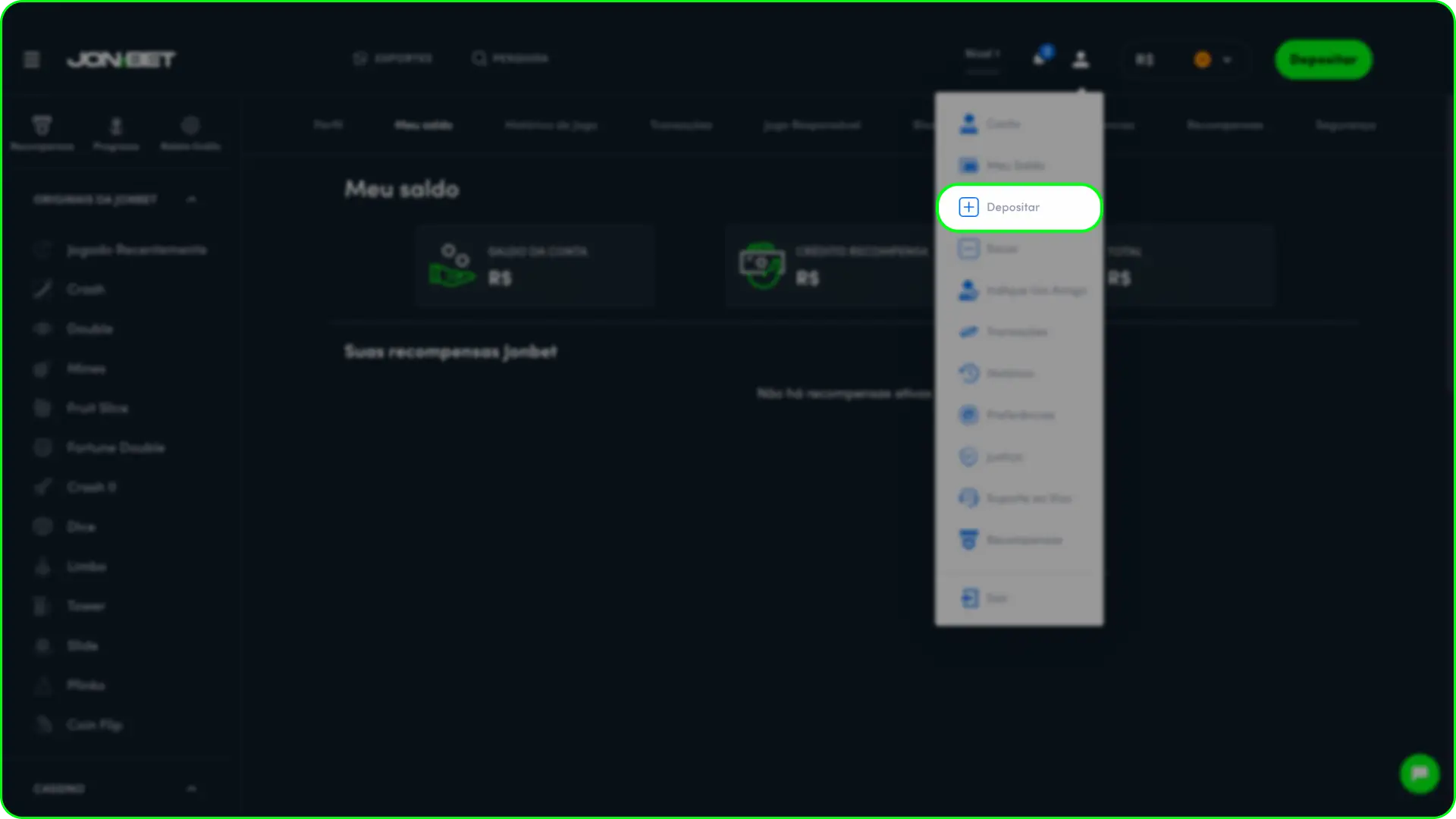Switch to the Segurança tab
Screen dimensions: 1456x819
point(1346,124)
